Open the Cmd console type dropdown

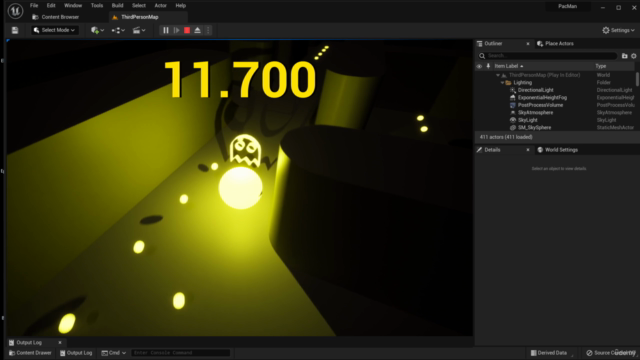[113, 353]
